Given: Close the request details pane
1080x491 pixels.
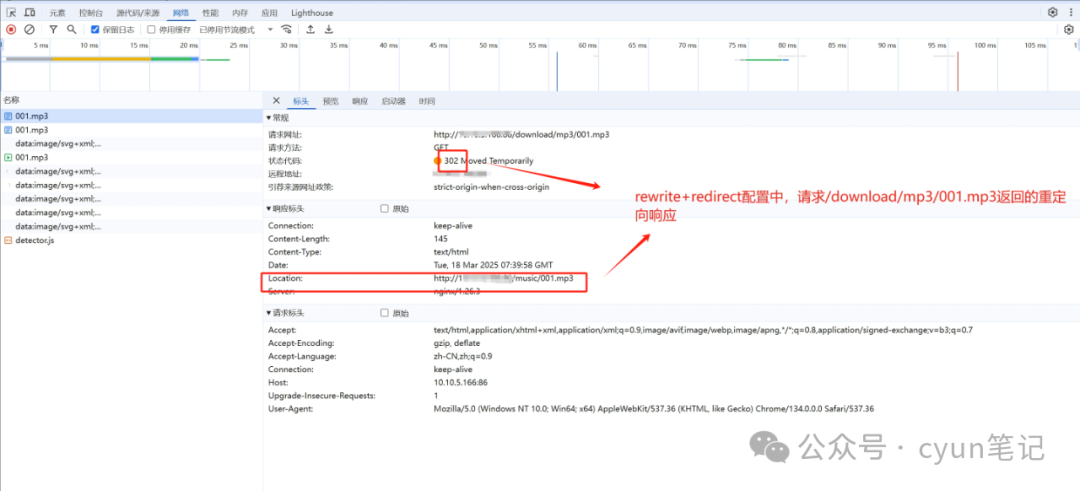Looking at the screenshot, I should tap(276, 100).
